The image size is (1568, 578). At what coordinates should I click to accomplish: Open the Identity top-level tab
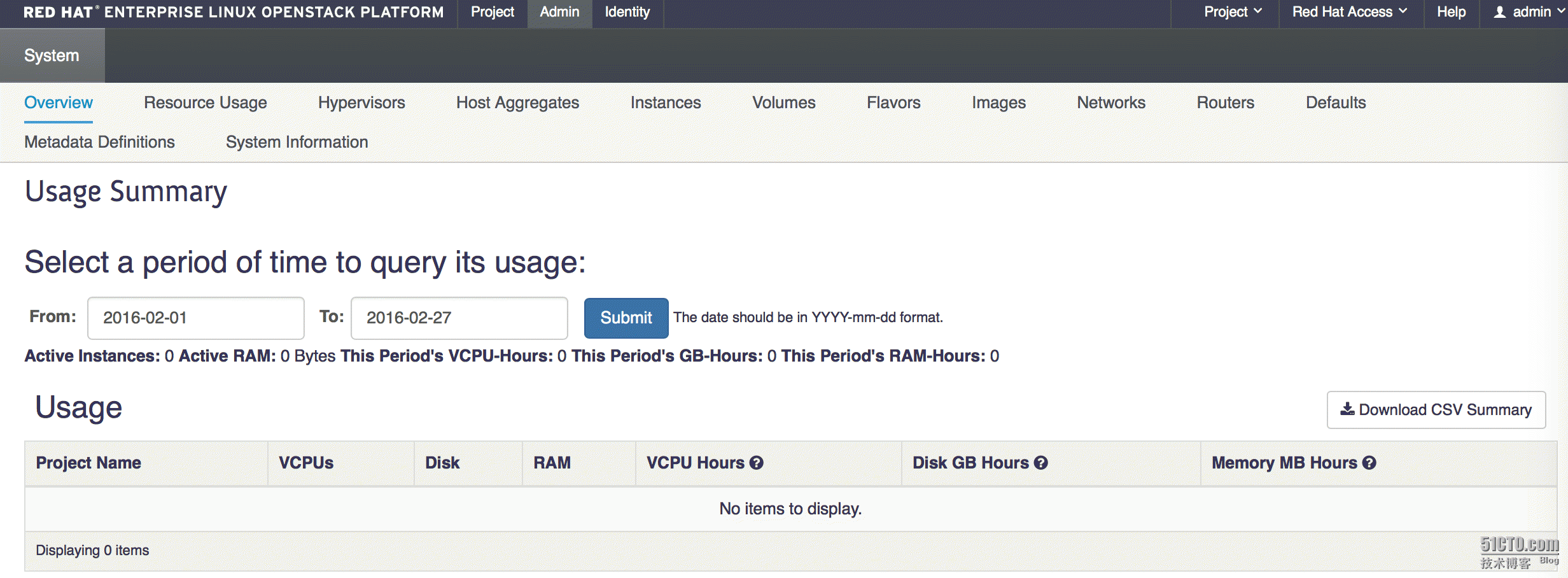[x=627, y=12]
